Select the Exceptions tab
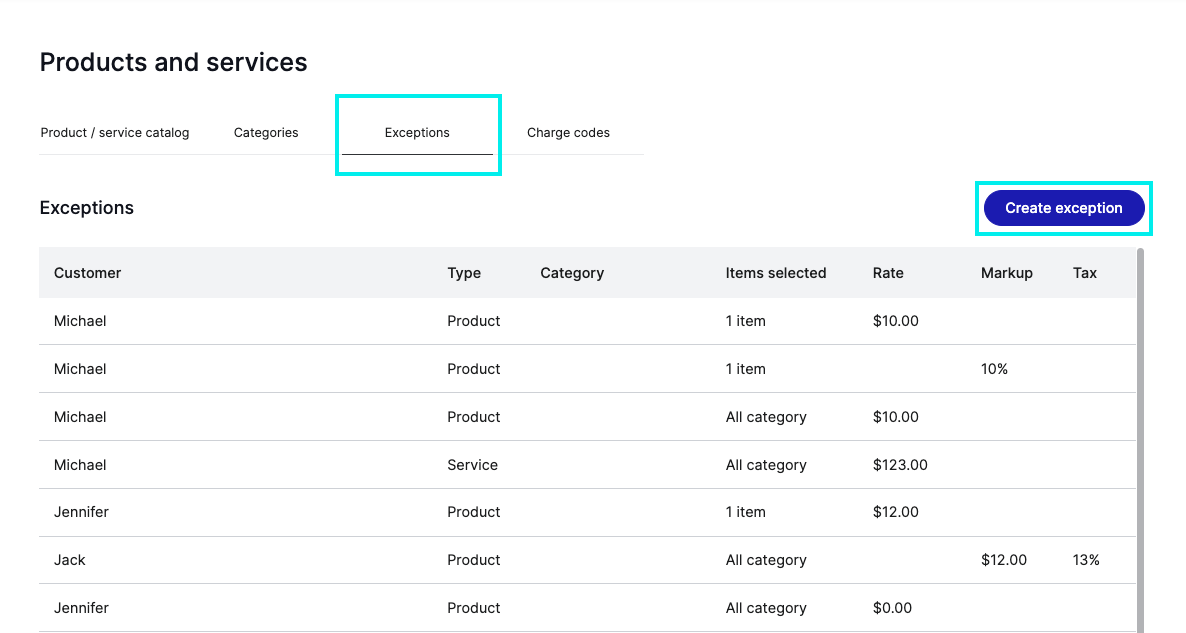This screenshot has height=633, width=1186. tap(417, 132)
